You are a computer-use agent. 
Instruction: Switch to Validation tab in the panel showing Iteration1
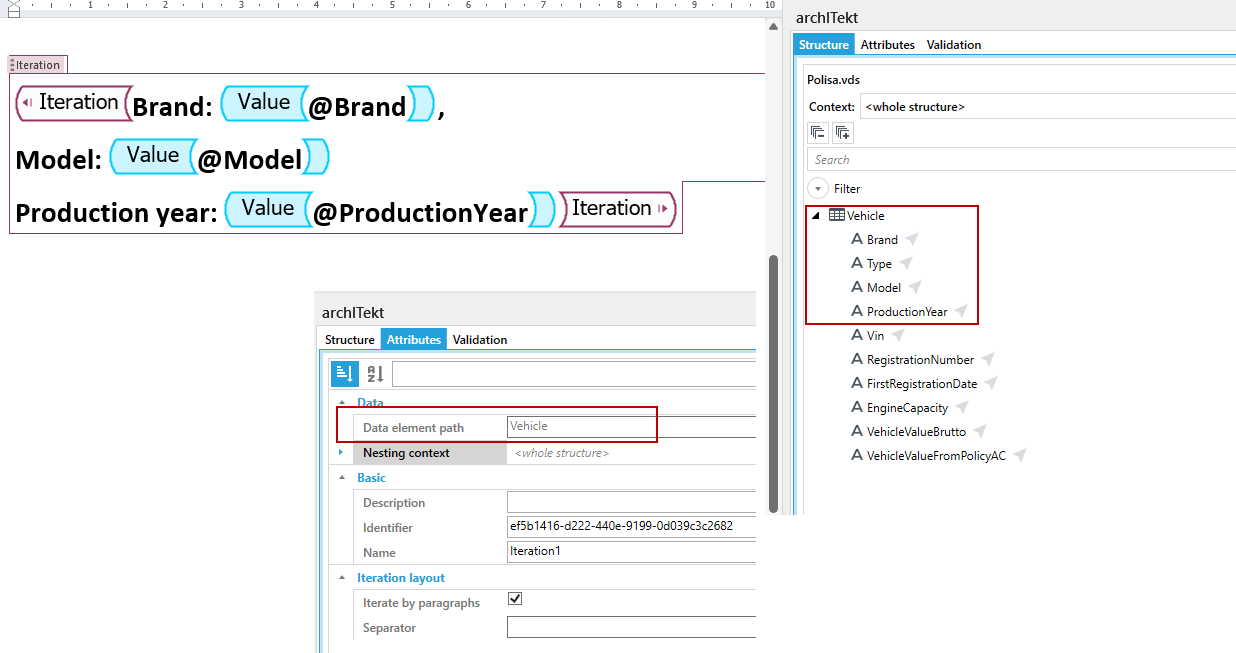pyautogui.click(x=480, y=340)
